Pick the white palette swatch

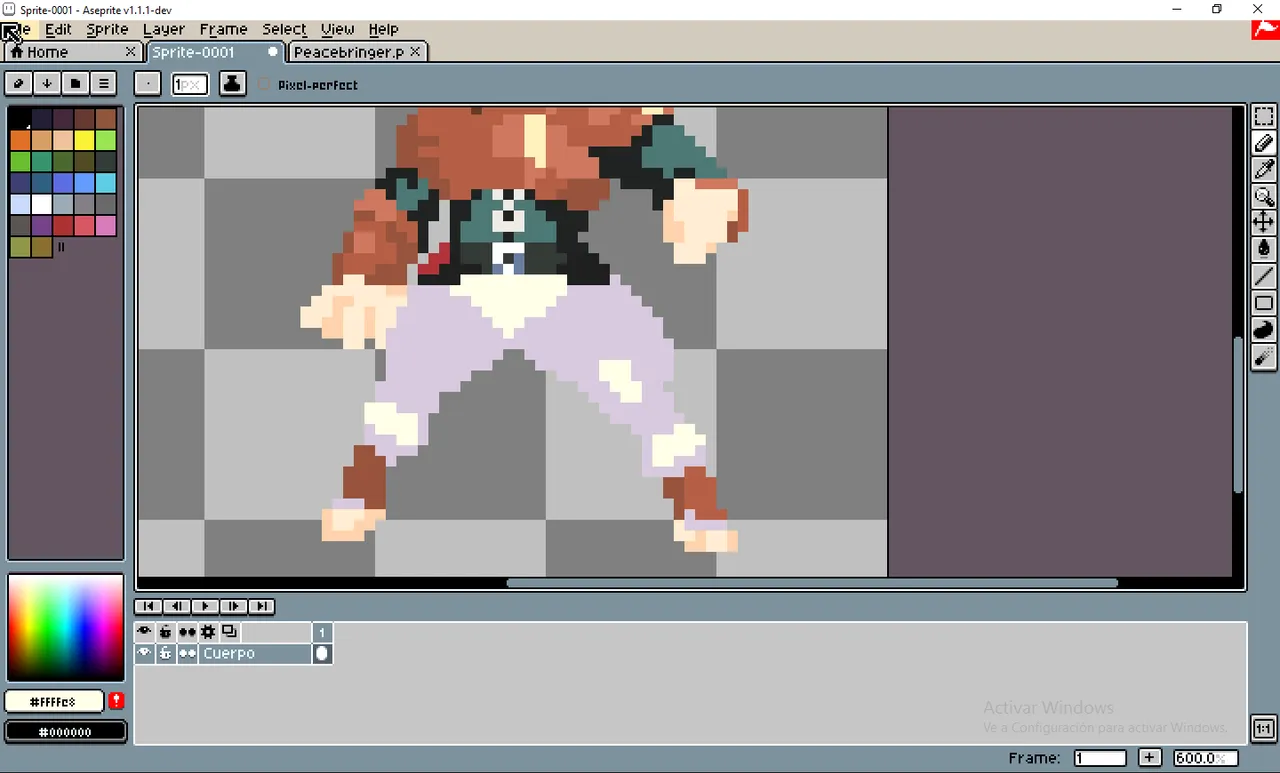(41, 204)
